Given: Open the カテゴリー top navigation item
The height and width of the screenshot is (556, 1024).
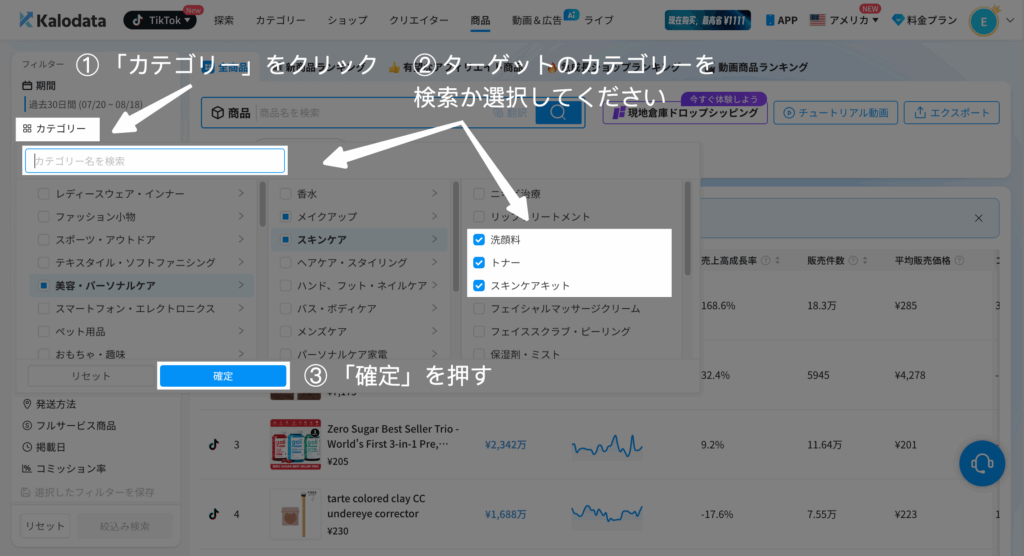Looking at the screenshot, I should point(280,20).
